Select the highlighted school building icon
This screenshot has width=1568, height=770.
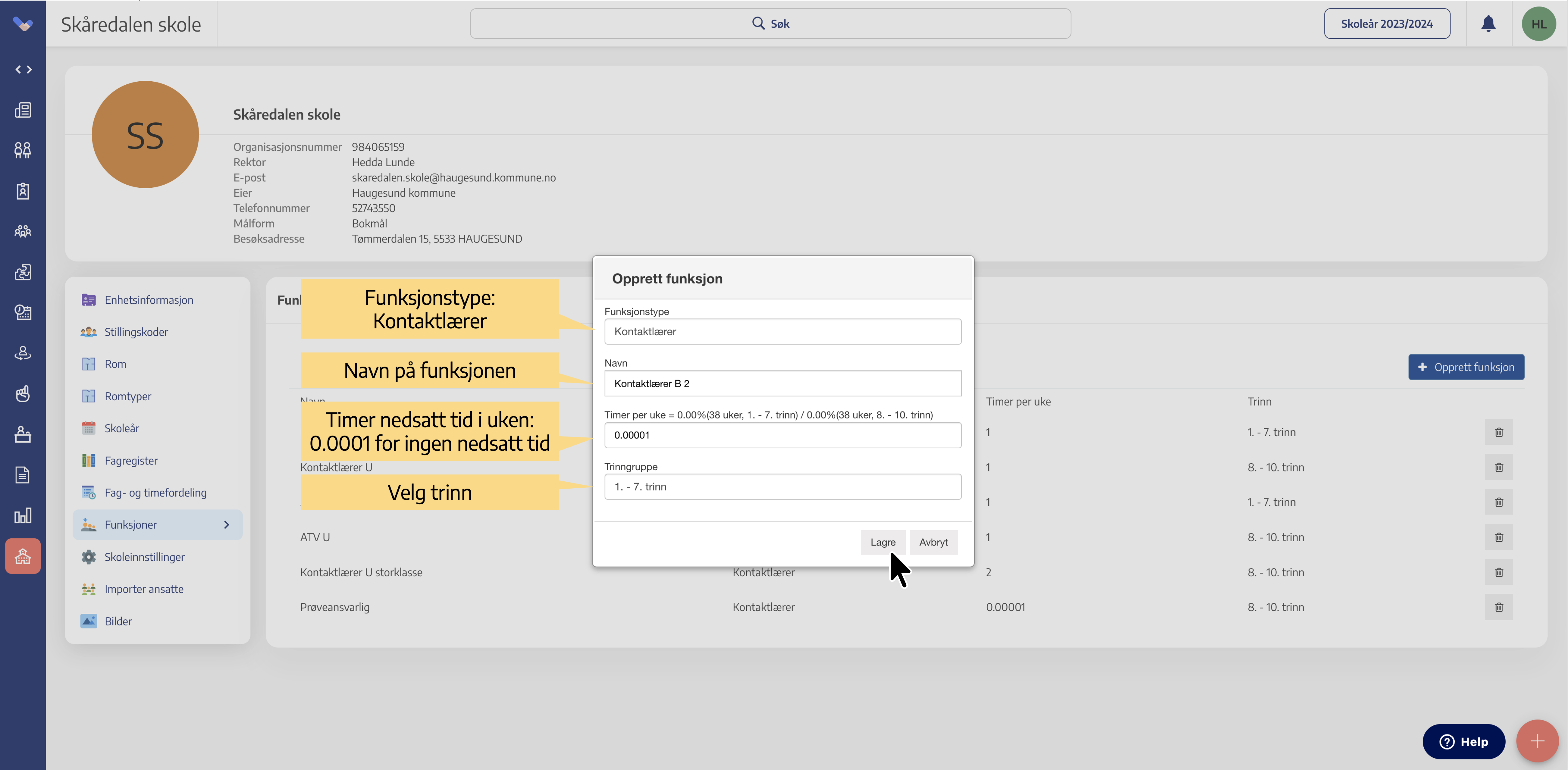click(23, 556)
